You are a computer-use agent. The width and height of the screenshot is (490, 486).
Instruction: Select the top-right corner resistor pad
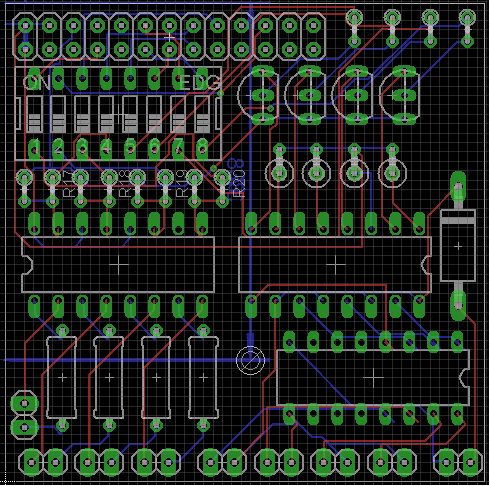(467, 17)
